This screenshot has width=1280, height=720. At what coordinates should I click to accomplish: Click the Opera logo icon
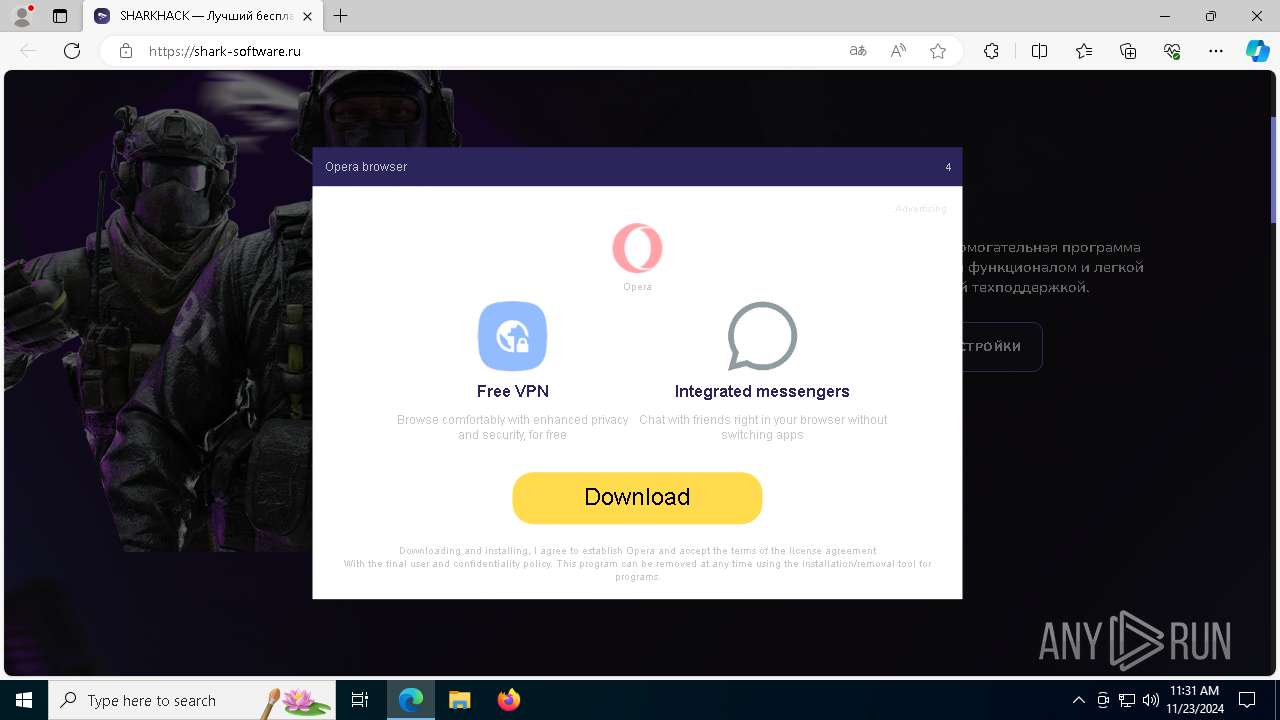pos(637,248)
